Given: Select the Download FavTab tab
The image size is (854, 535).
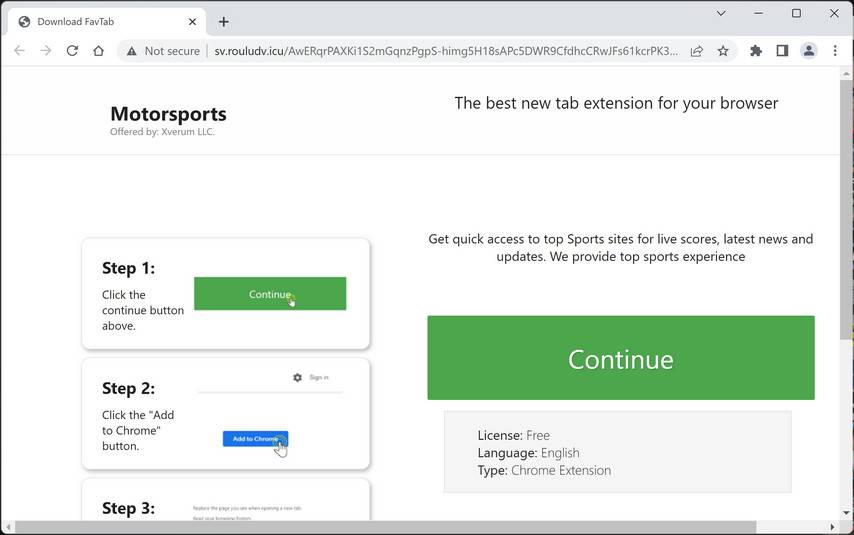Looking at the screenshot, I should 100,22.
